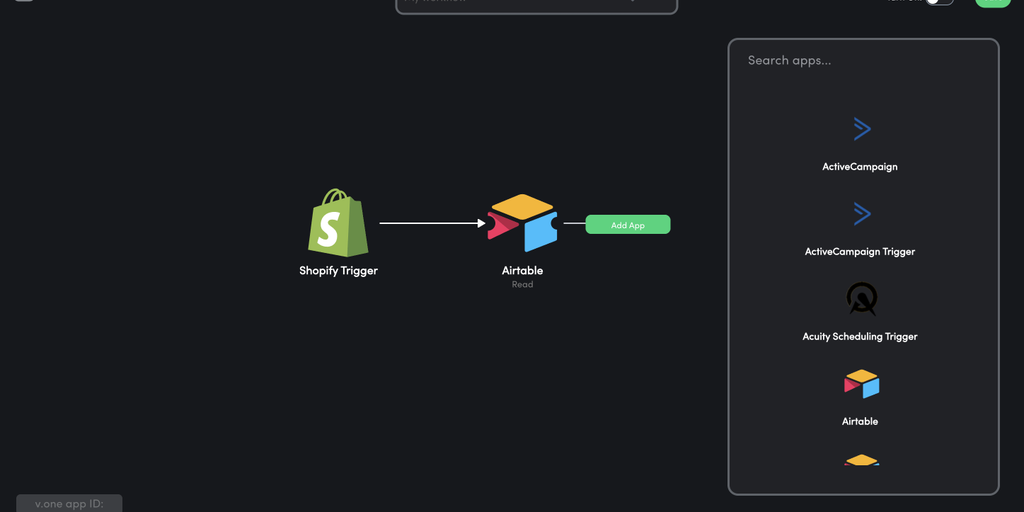Click the "Read" action text under Airtable

coord(522,285)
